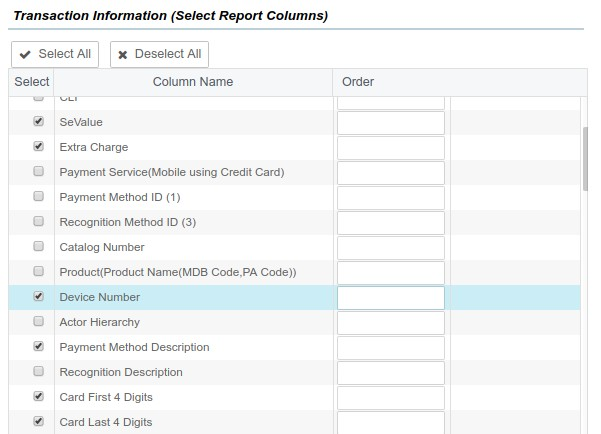Click the Card Last 4 Digits text
The image size is (601, 434).
click(106, 422)
